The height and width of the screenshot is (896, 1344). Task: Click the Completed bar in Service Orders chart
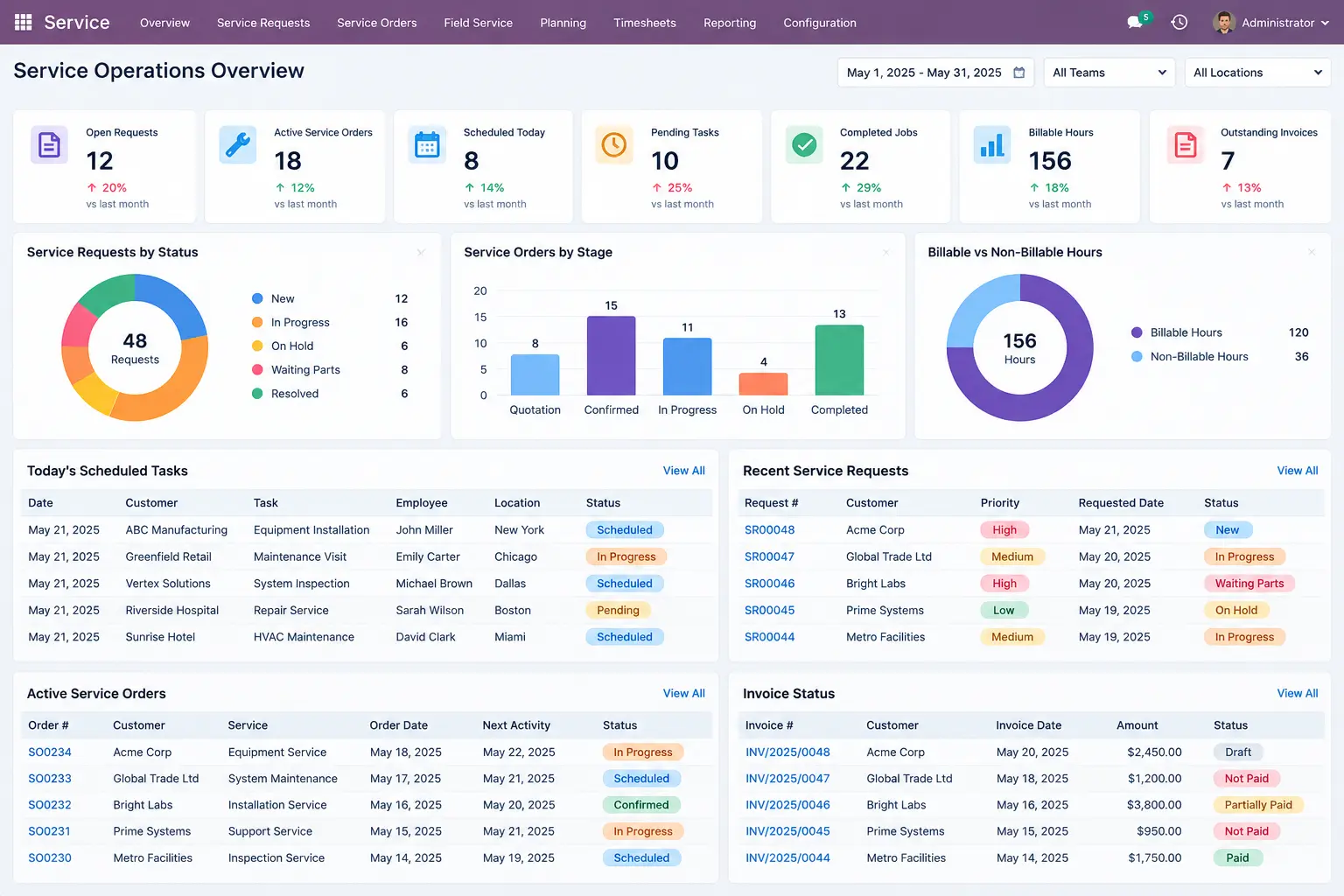[x=839, y=360]
